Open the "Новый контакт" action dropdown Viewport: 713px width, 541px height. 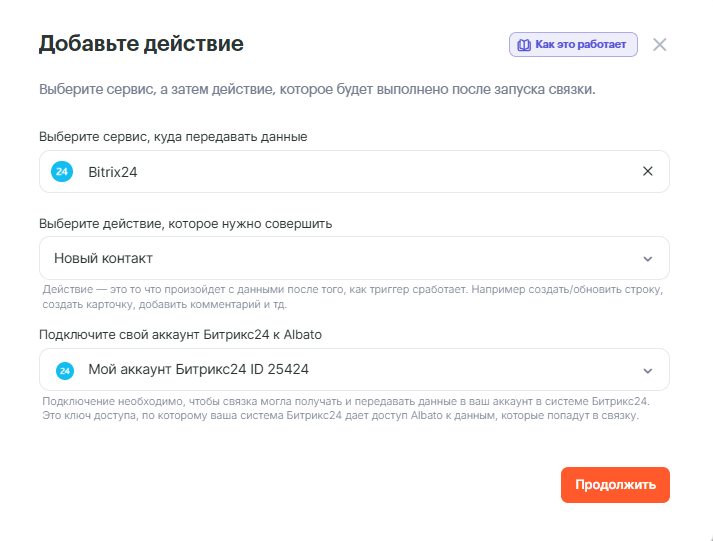(340, 258)
